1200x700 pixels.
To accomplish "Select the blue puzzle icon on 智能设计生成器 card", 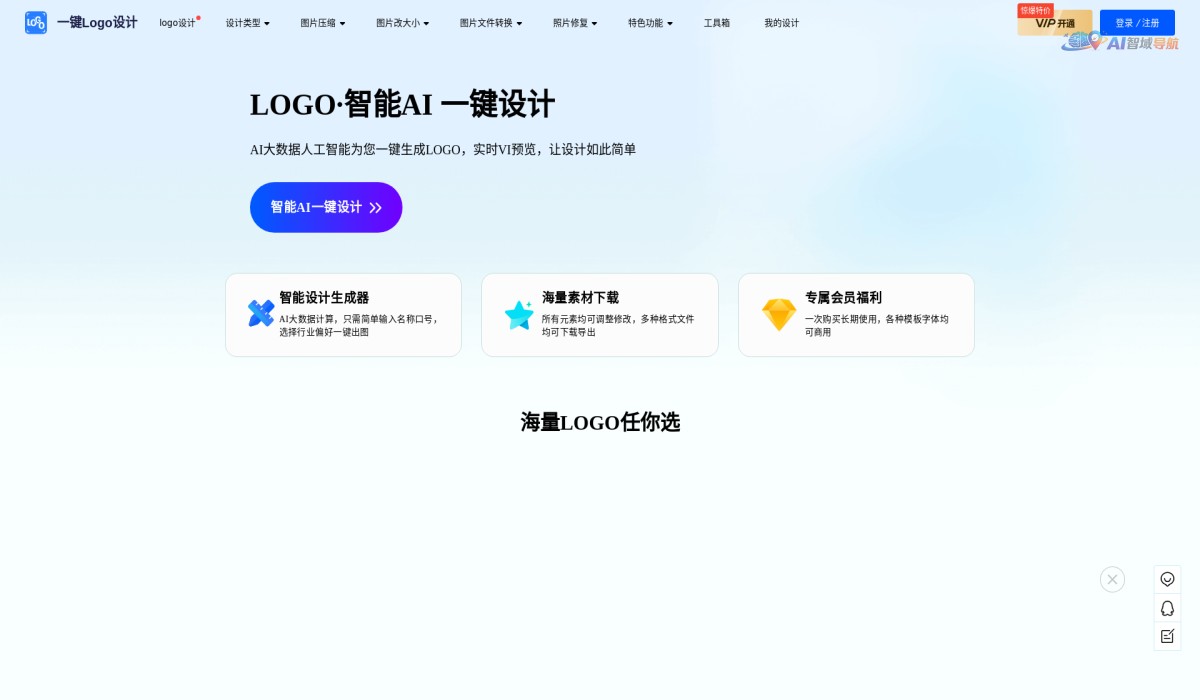I will click(x=260, y=313).
